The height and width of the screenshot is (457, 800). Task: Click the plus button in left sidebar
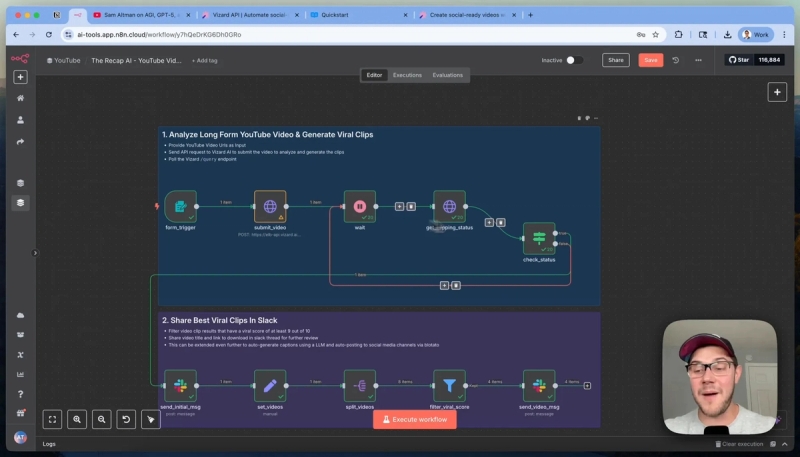[x=20, y=77]
